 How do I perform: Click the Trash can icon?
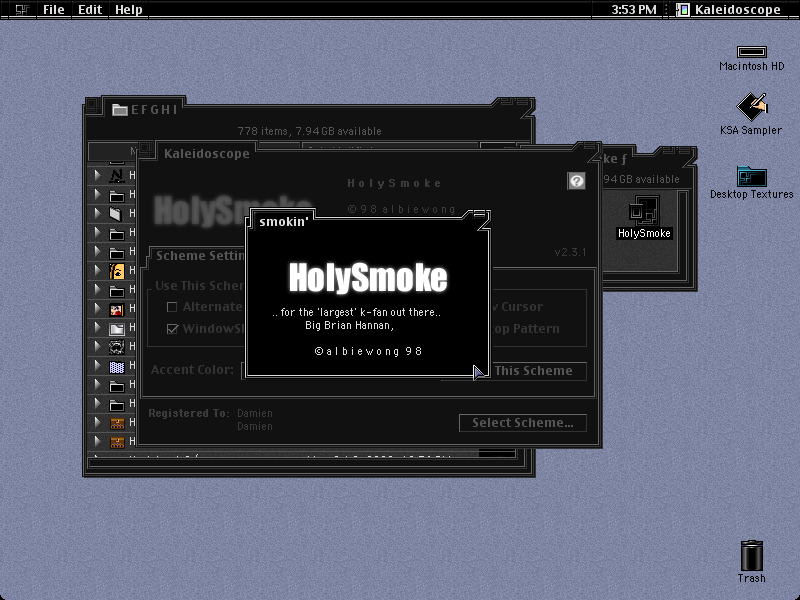(x=752, y=556)
